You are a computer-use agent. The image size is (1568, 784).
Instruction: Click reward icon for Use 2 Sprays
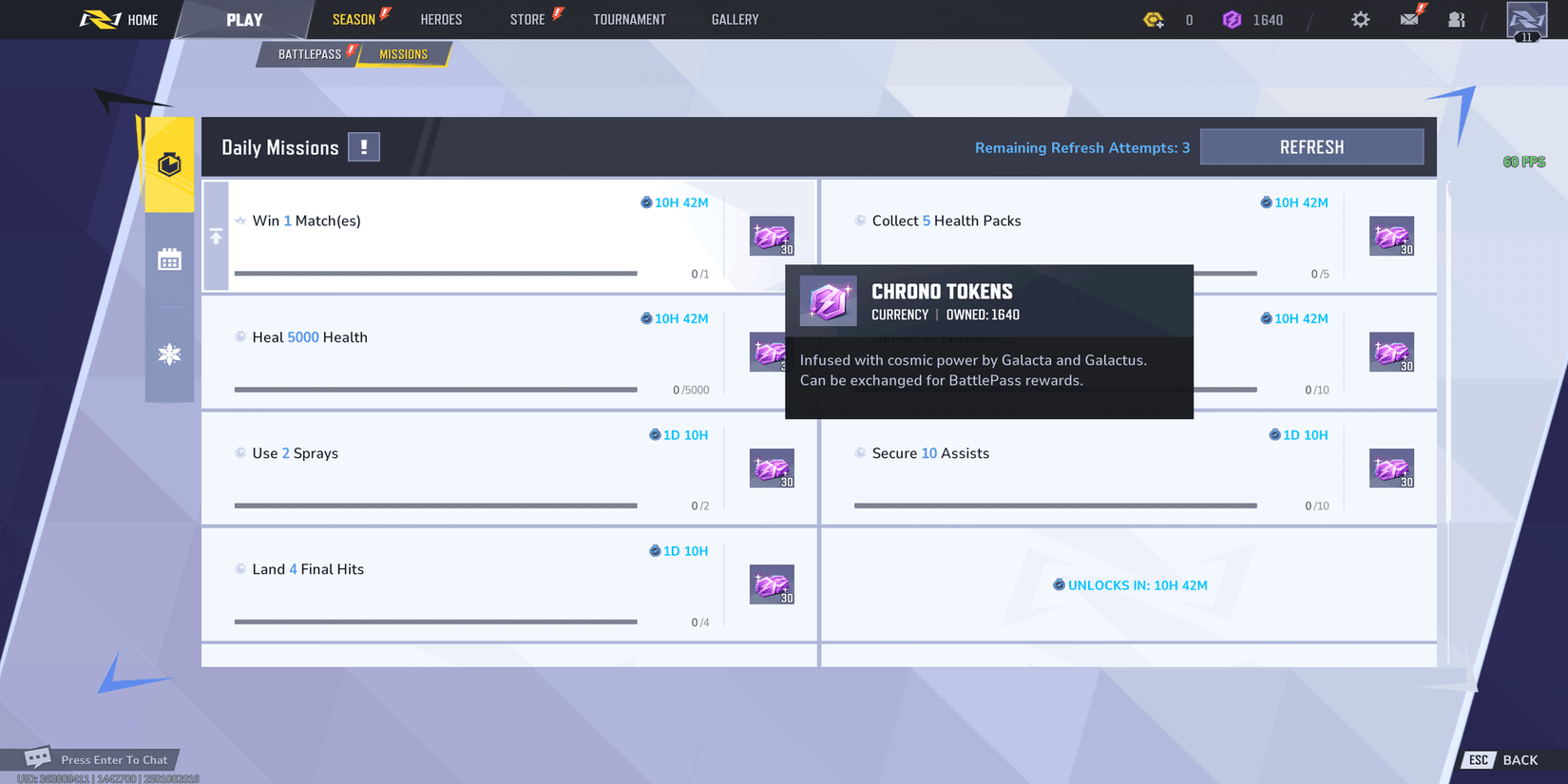point(772,468)
